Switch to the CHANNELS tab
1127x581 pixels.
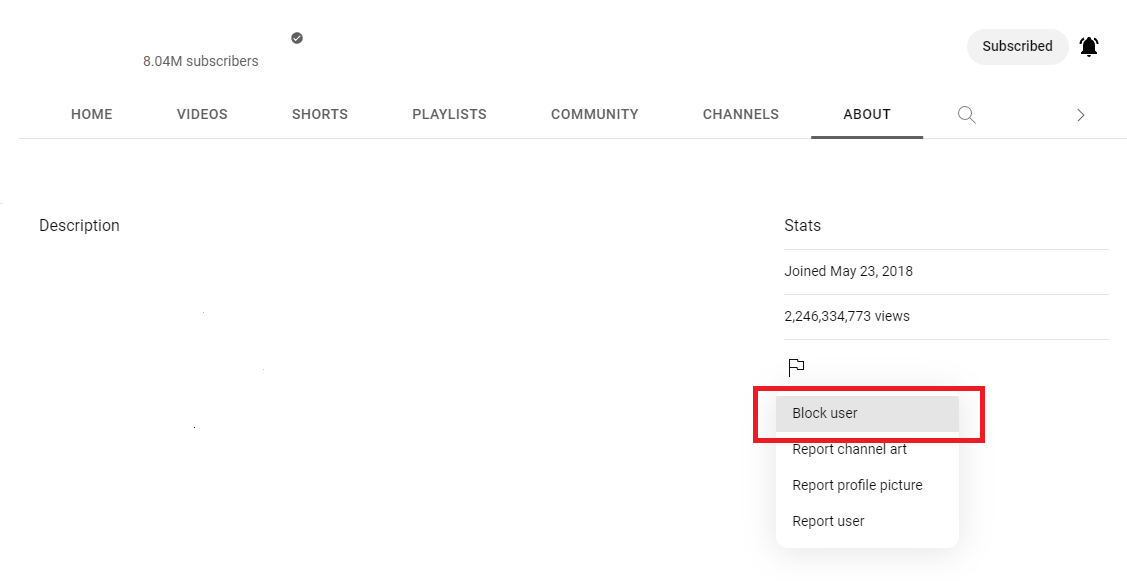pos(740,114)
